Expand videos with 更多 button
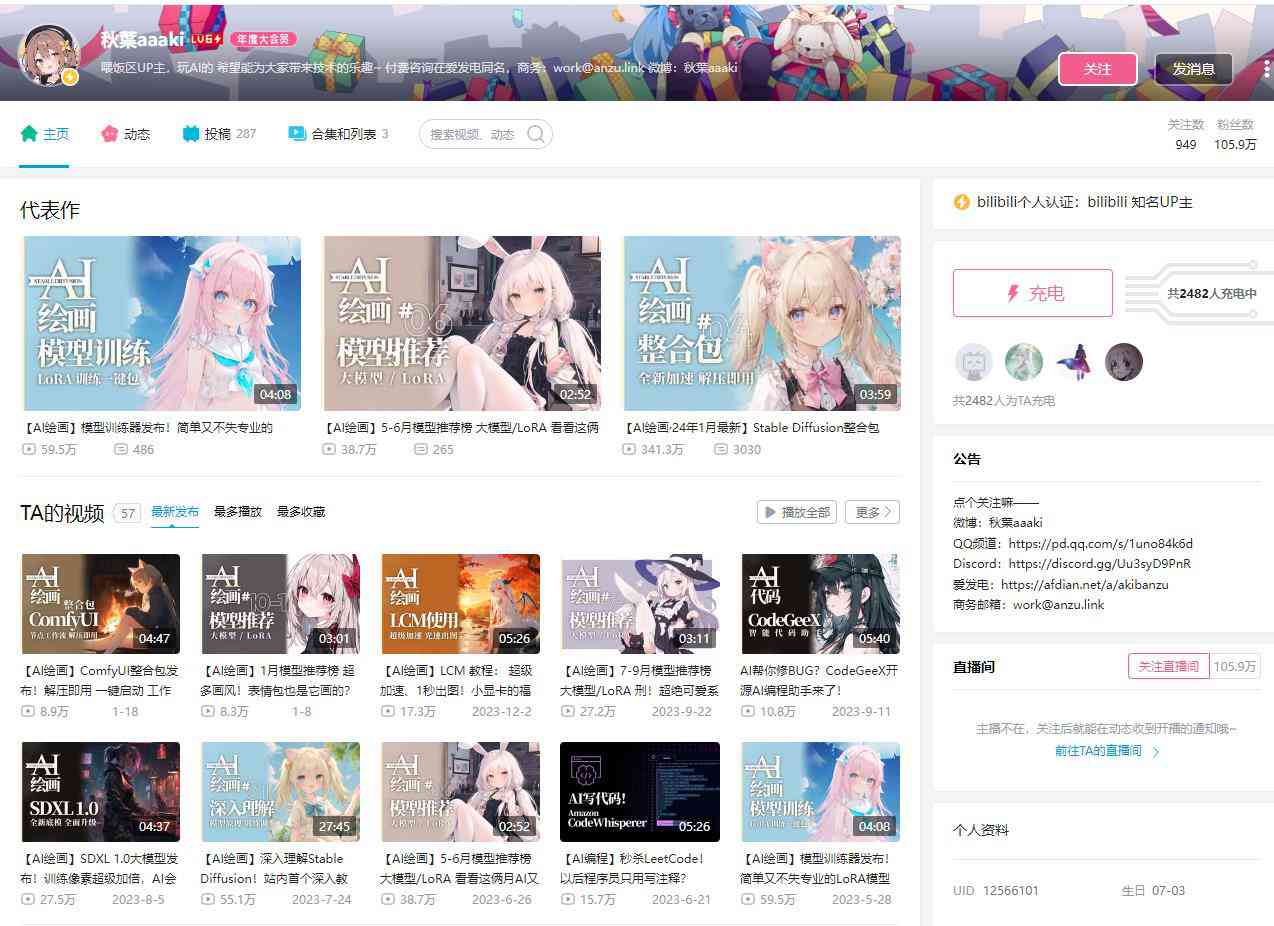This screenshot has width=1274, height=926. click(872, 512)
